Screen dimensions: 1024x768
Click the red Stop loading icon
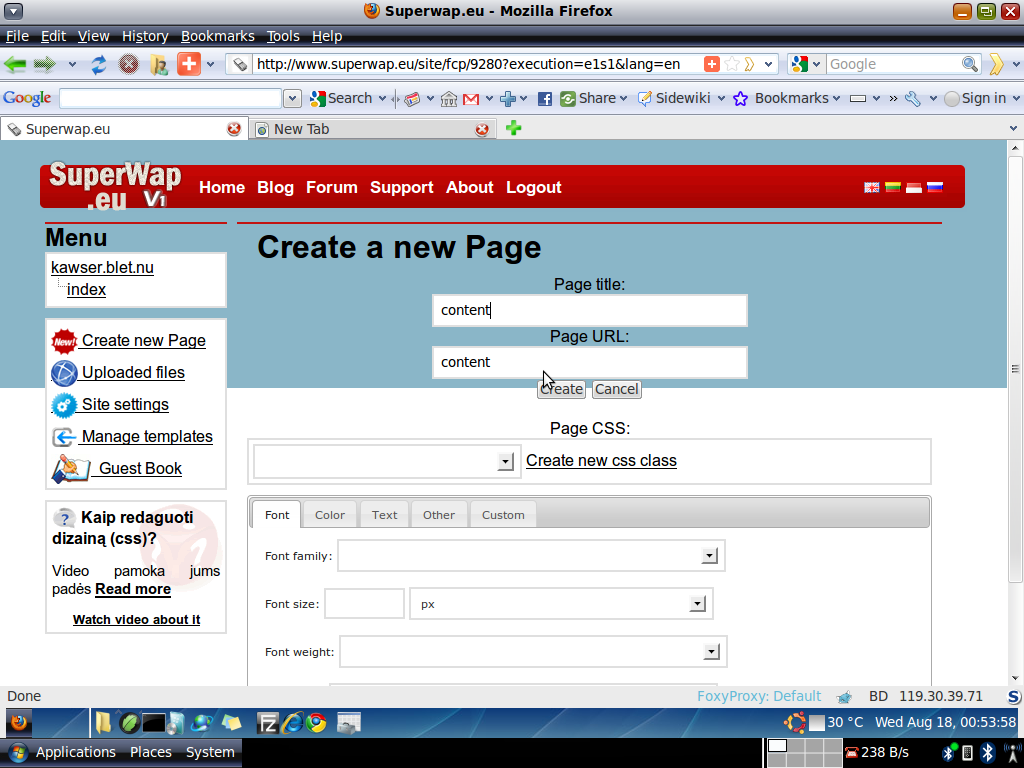pyautogui.click(x=129, y=64)
